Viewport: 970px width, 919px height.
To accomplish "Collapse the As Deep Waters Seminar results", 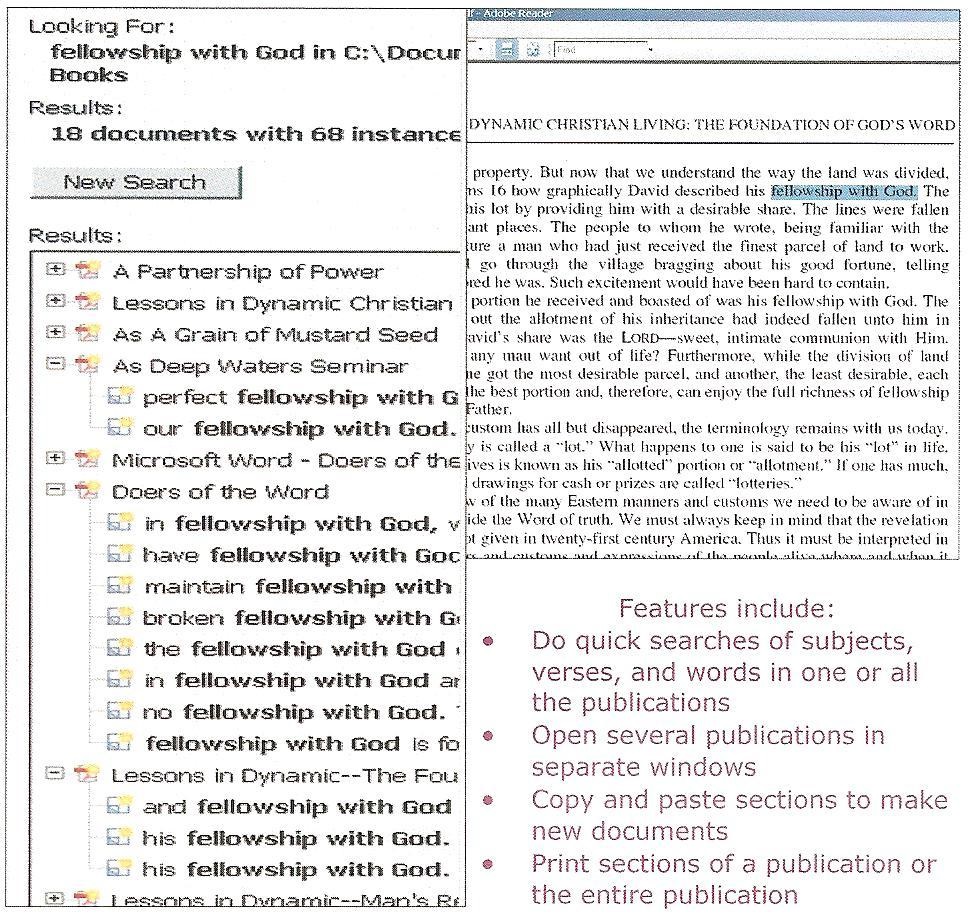I will point(56,364).
